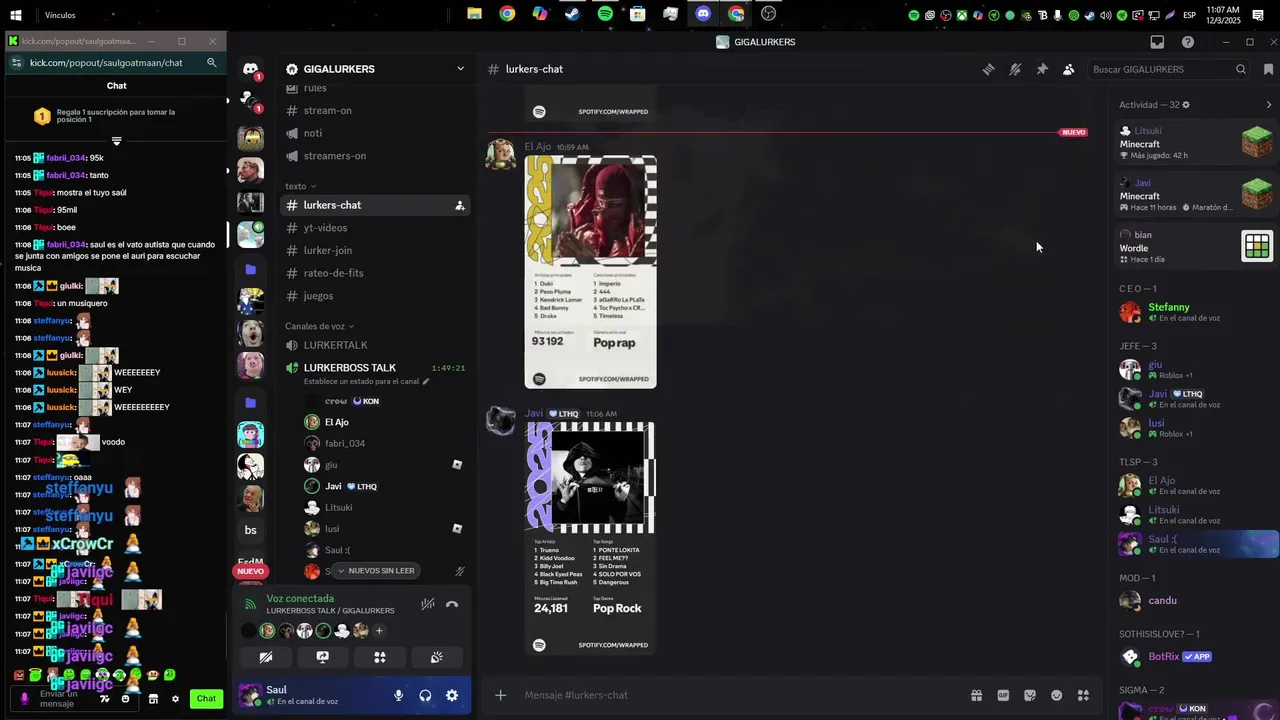This screenshot has width=1280, height=720.
Task: Toggle the member list icon
Action: coord(1068,69)
